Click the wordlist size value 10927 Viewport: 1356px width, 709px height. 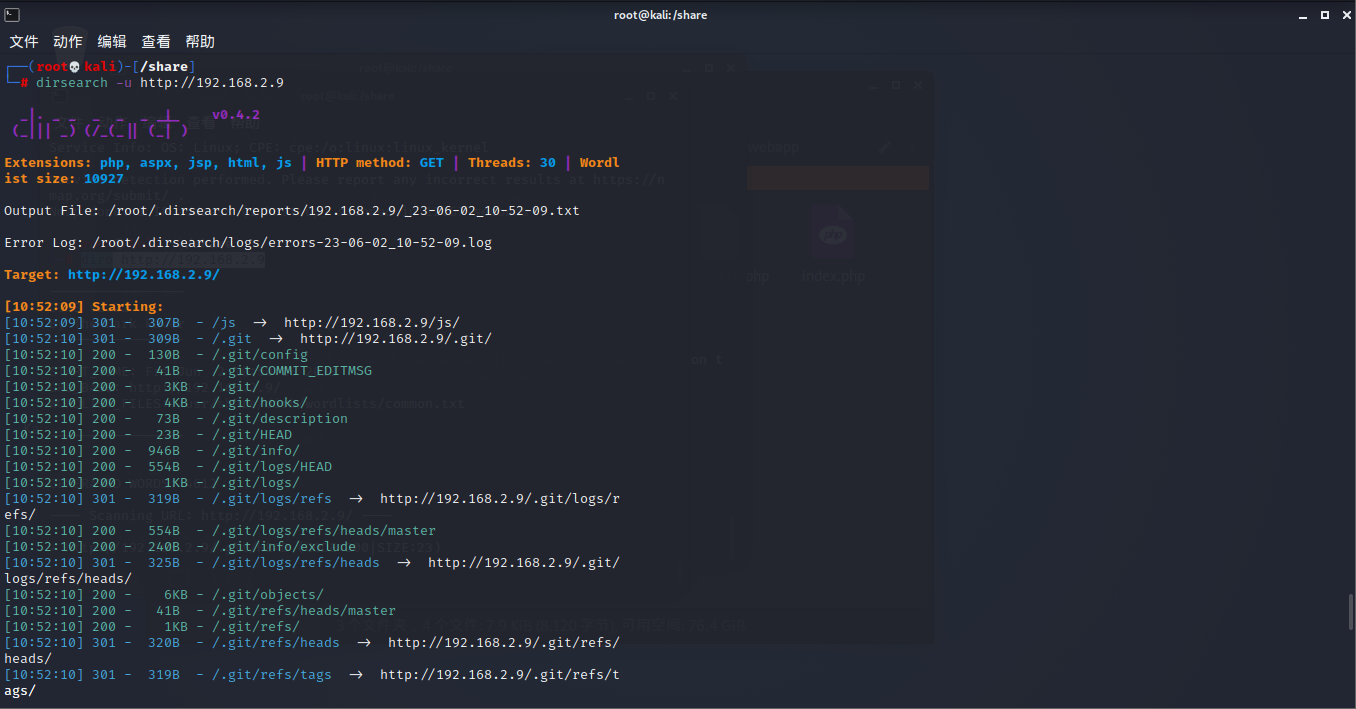(104, 179)
